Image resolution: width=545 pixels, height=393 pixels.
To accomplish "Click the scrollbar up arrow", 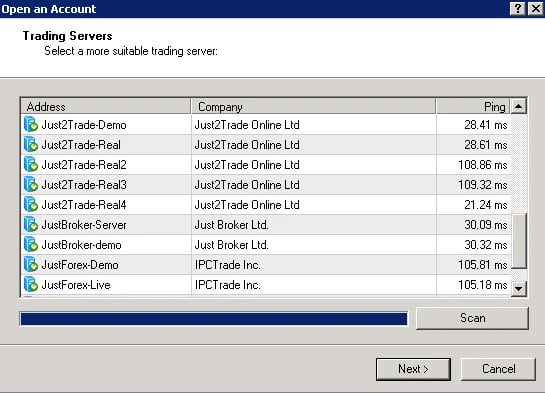I will [519, 106].
